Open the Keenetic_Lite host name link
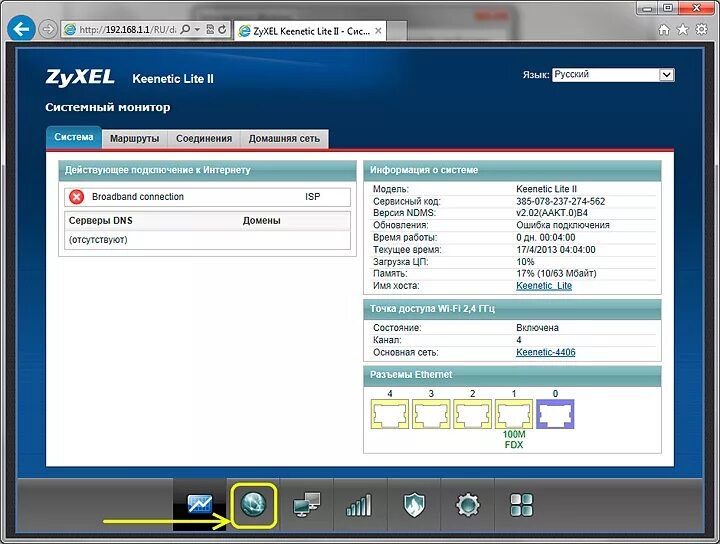 pos(544,286)
